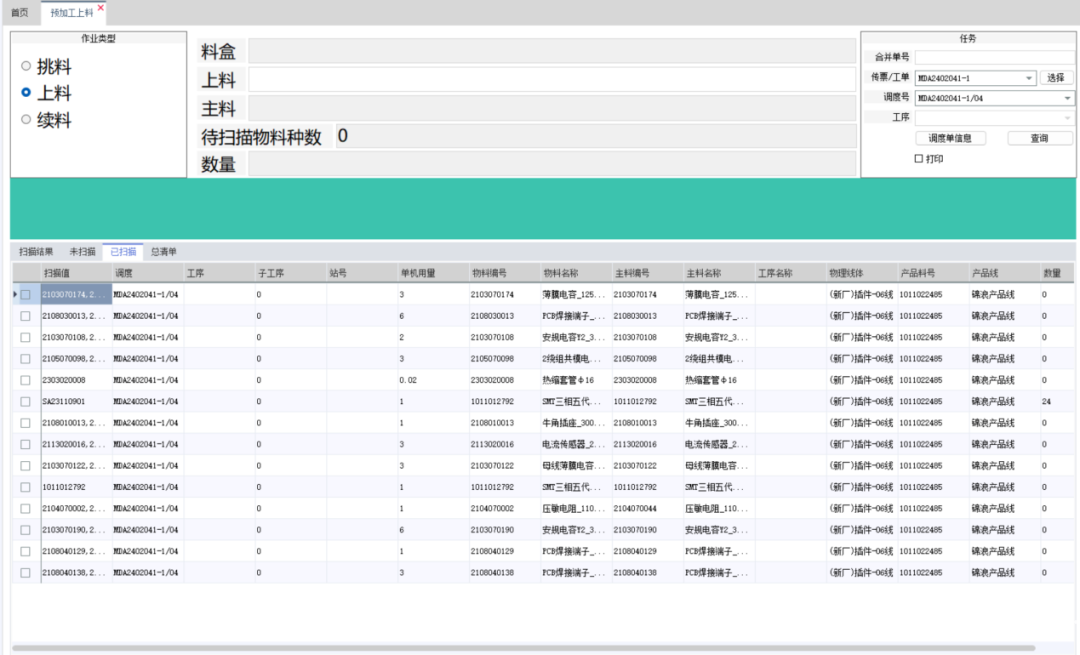Enable the 打印 checkbox
Viewport: 1080px width, 655px height.
pyautogui.click(x=919, y=159)
